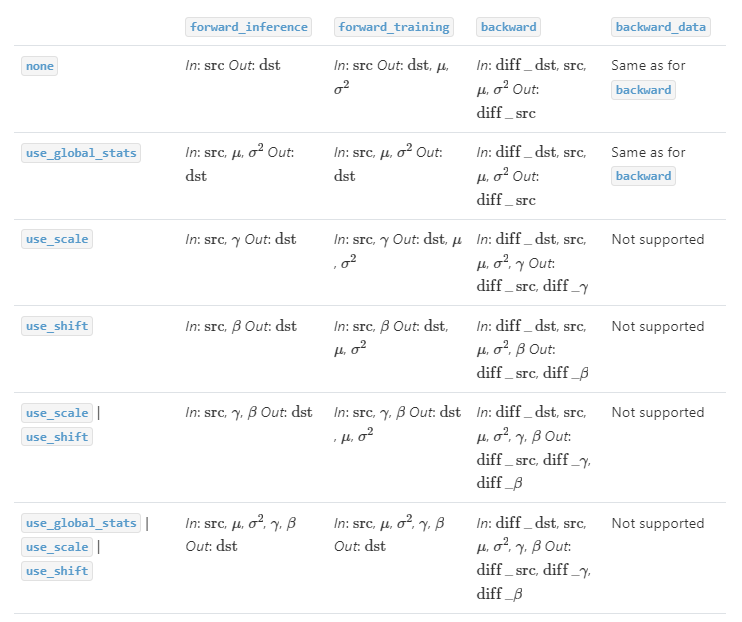The image size is (742, 622).
Task: Open use_global_stats link in the last table row
Action: (81, 523)
